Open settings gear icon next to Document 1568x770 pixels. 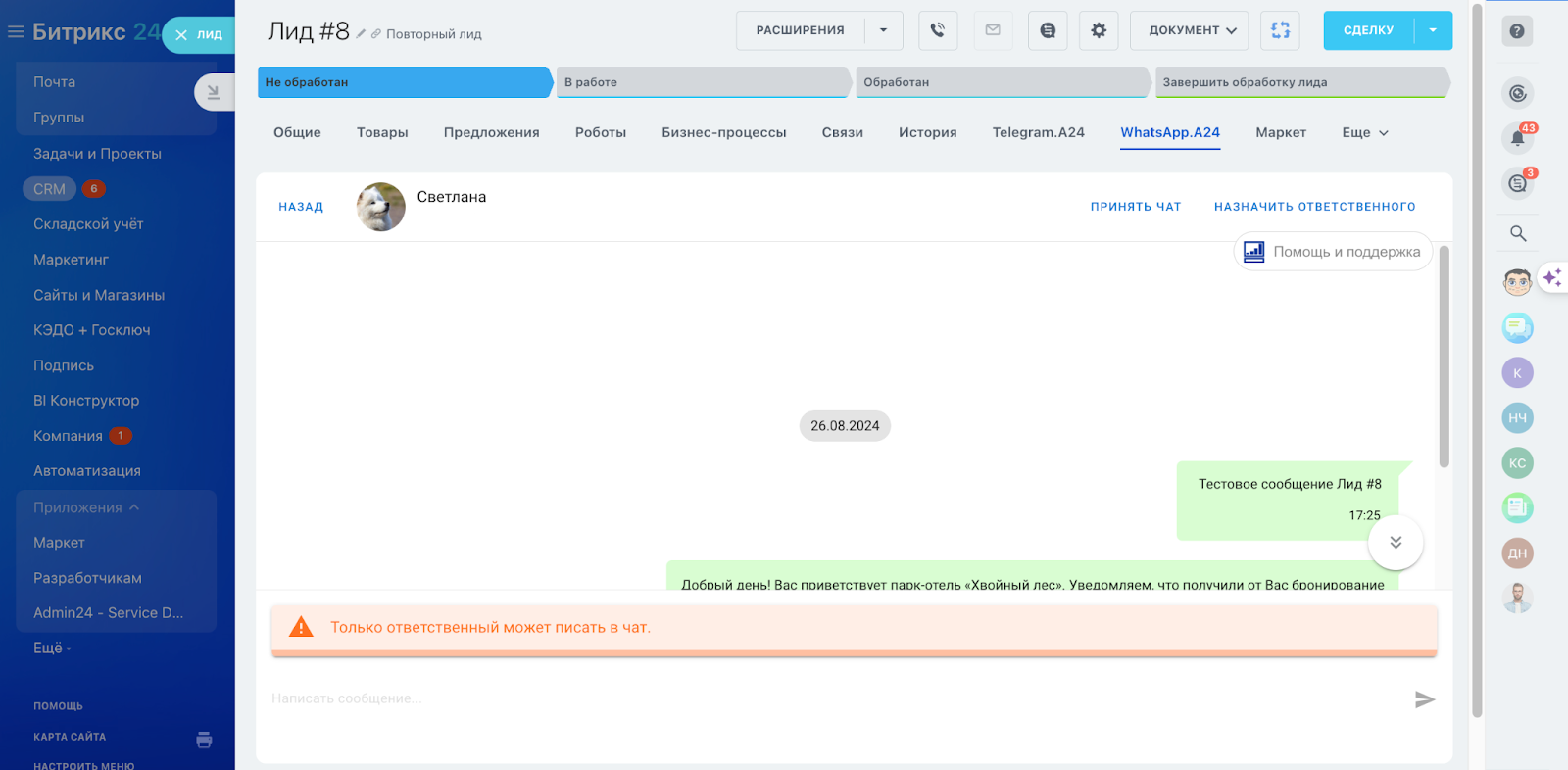[x=1099, y=30]
